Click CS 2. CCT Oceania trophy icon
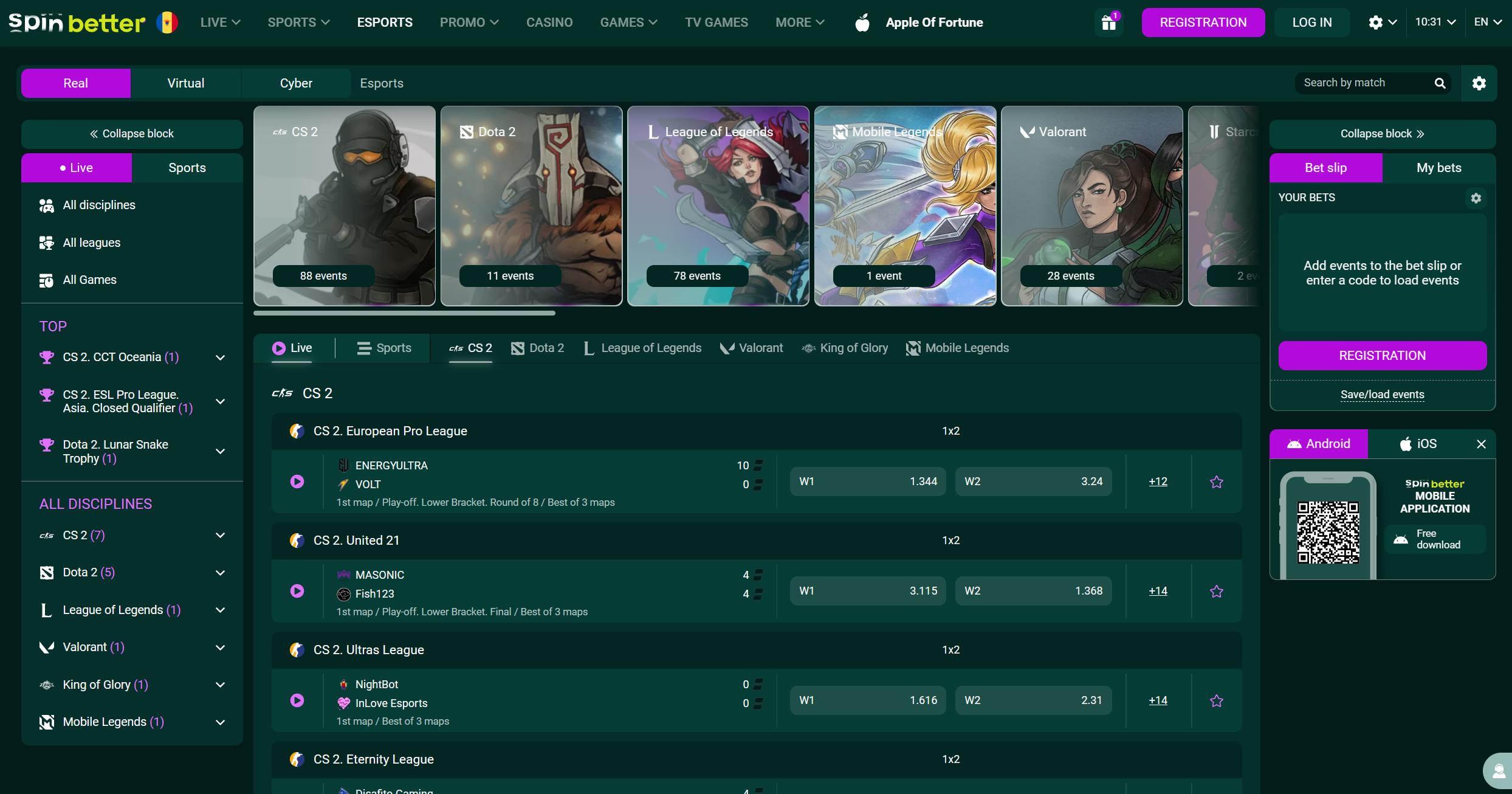The width and height of the screenshot is (1512, 794). pos(46,357)
